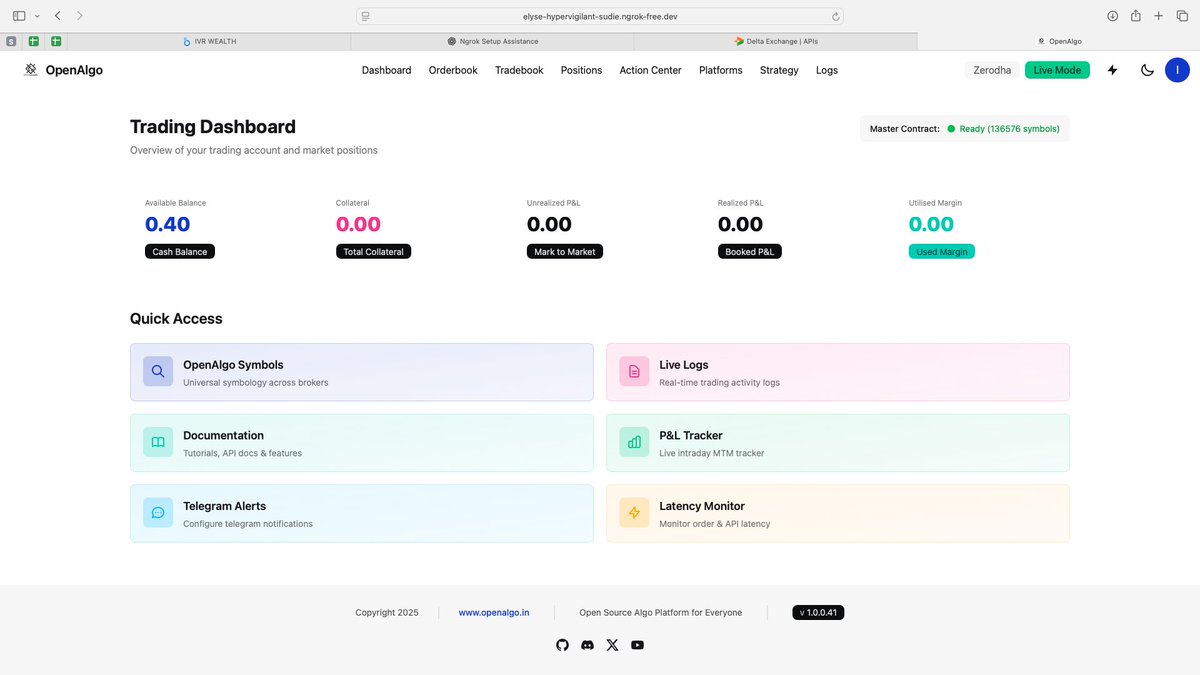
Task: Open the Tradebook menu item
Action: [519, 70]
